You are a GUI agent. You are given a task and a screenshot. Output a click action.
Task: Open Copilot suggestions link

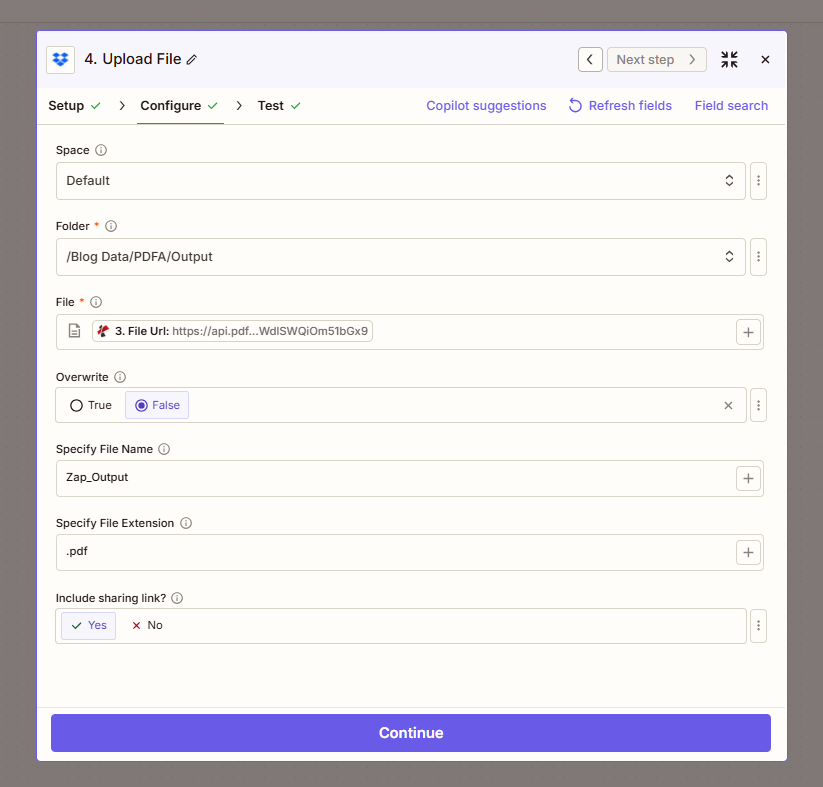click(x=486, y=105)
